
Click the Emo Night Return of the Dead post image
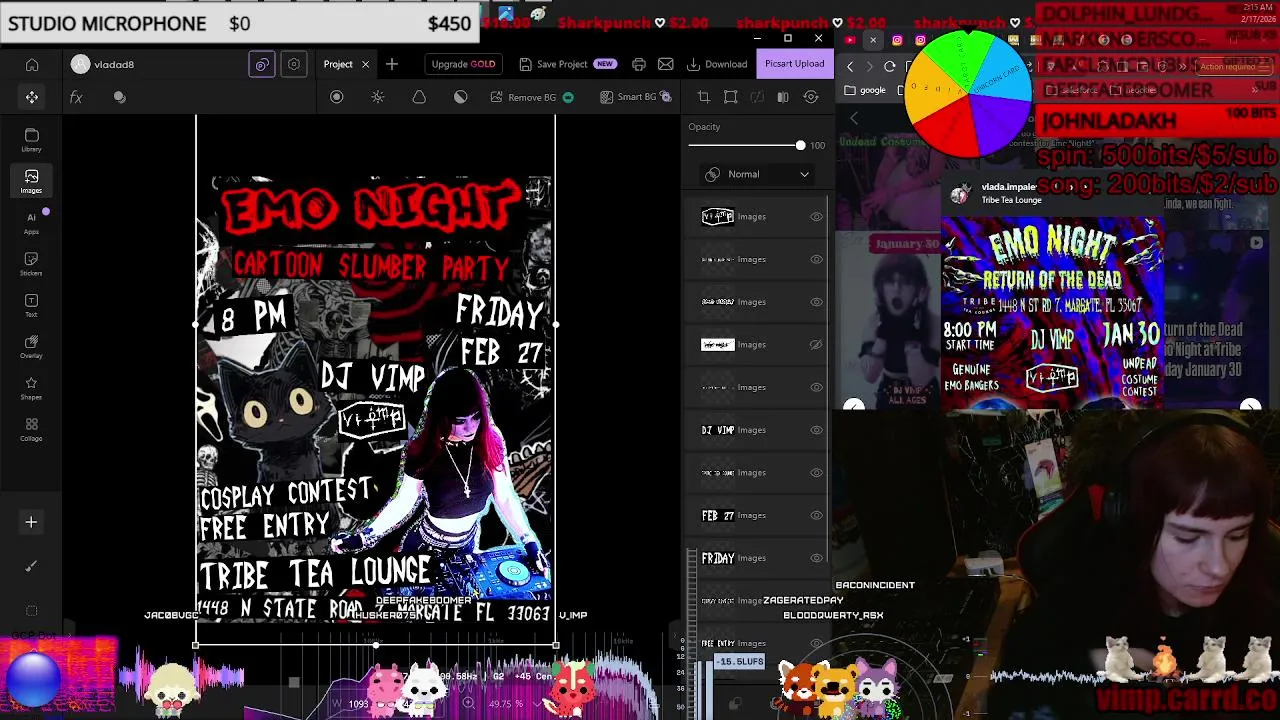point(1052,313)
